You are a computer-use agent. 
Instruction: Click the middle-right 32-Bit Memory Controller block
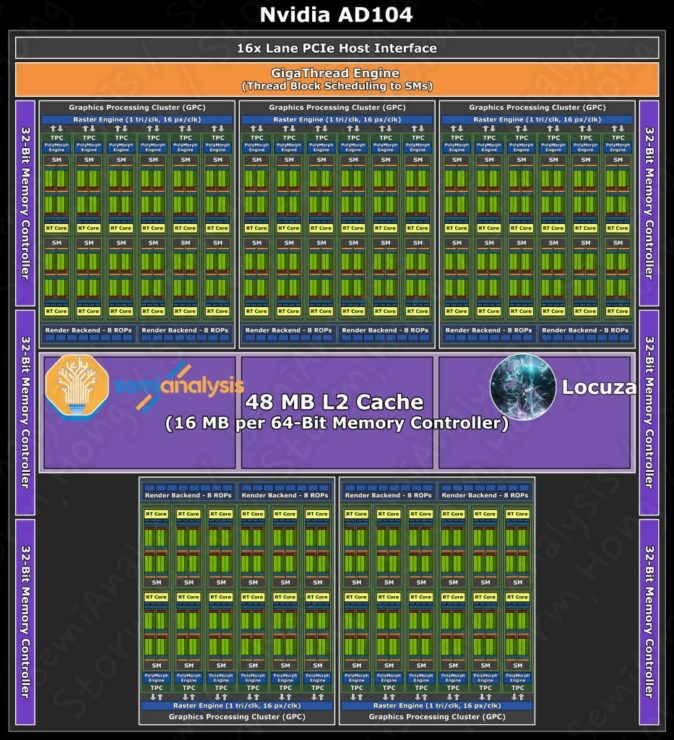point(649,412)
